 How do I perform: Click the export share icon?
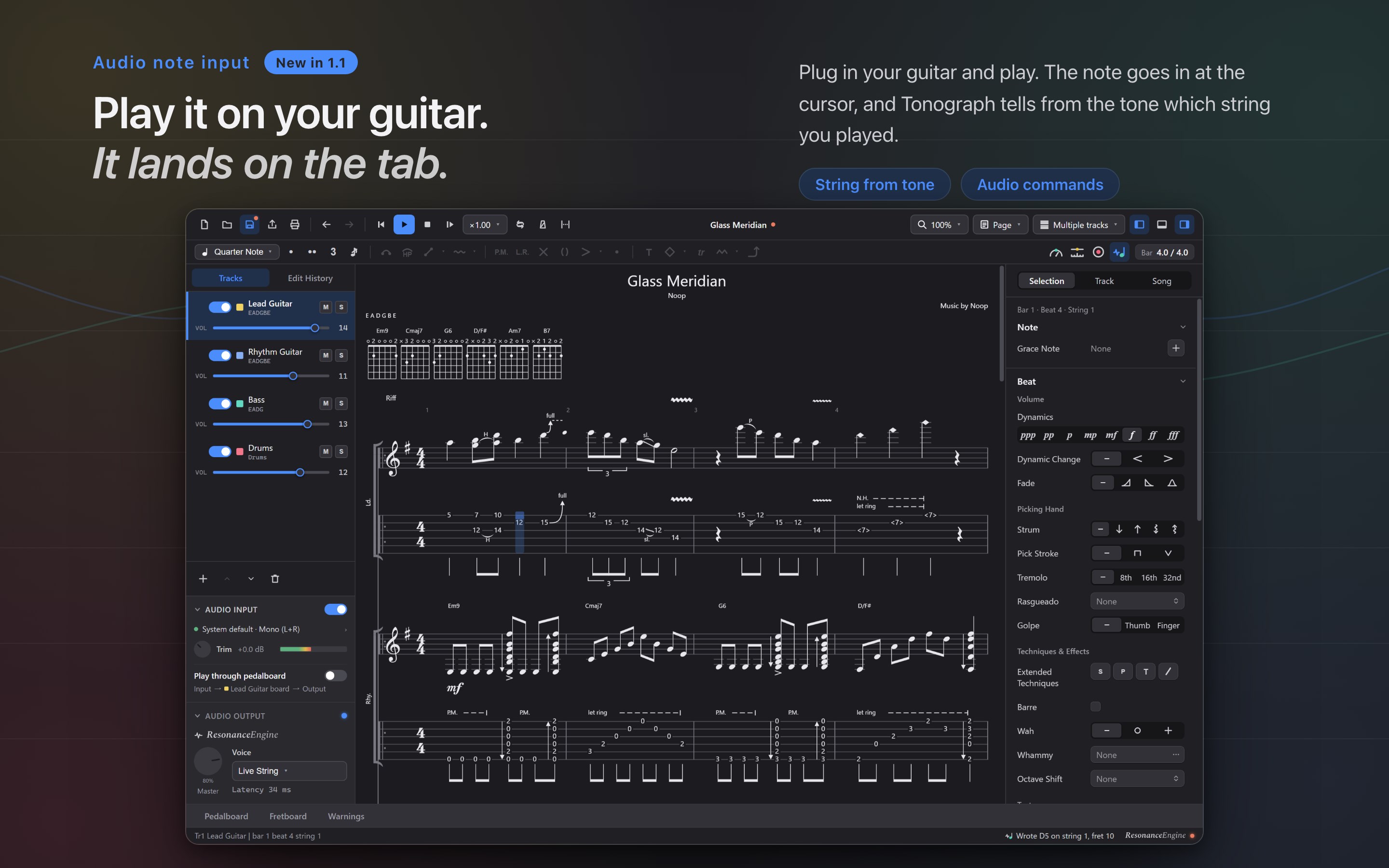click(x=272, y=224)
